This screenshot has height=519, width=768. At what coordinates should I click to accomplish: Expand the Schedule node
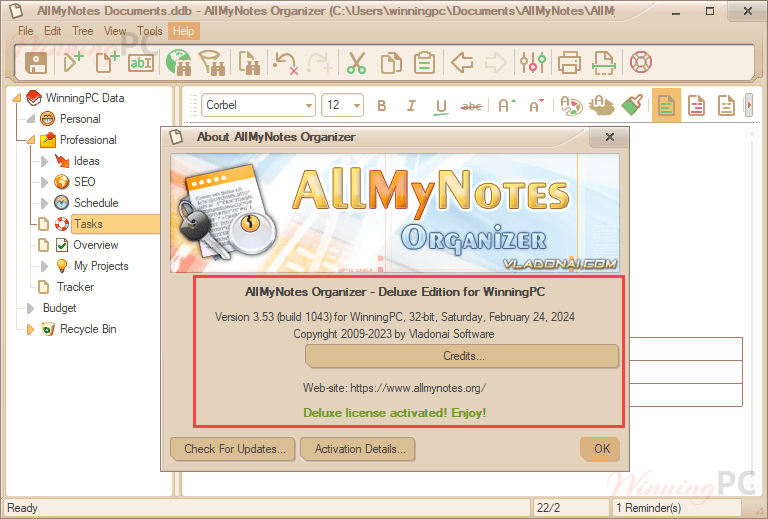(45, 203)
